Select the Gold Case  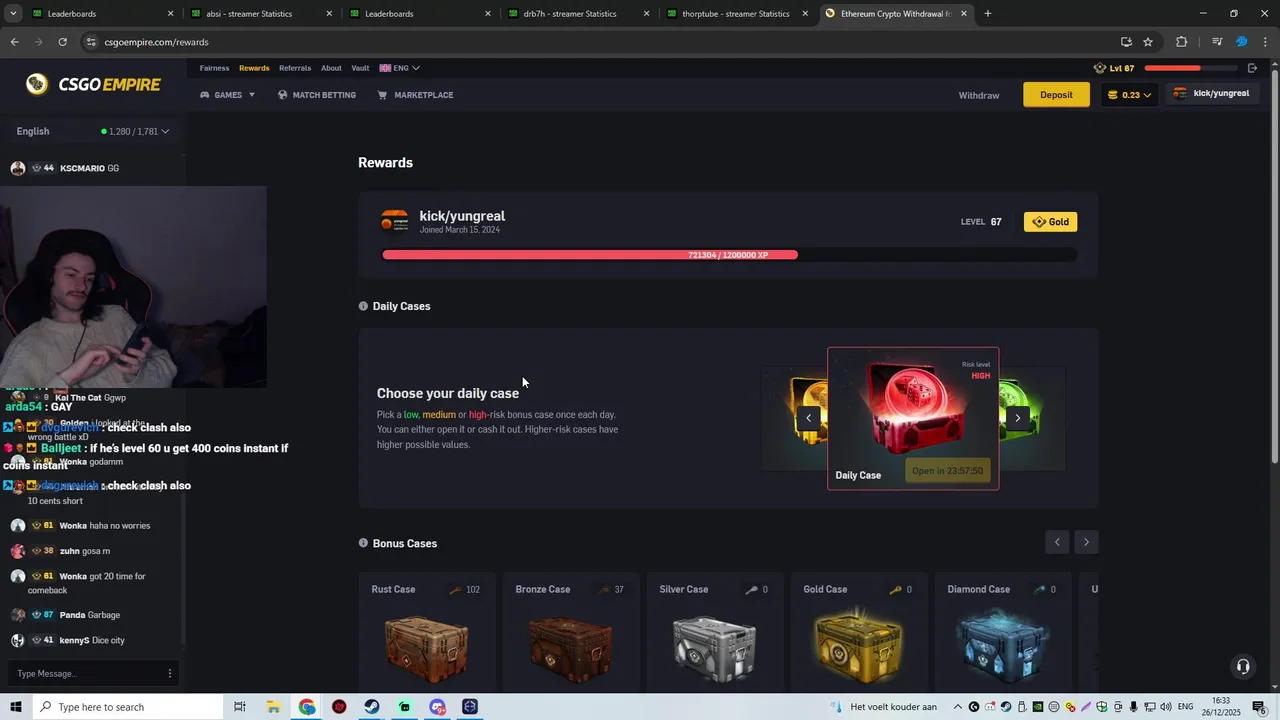[858, 632]
